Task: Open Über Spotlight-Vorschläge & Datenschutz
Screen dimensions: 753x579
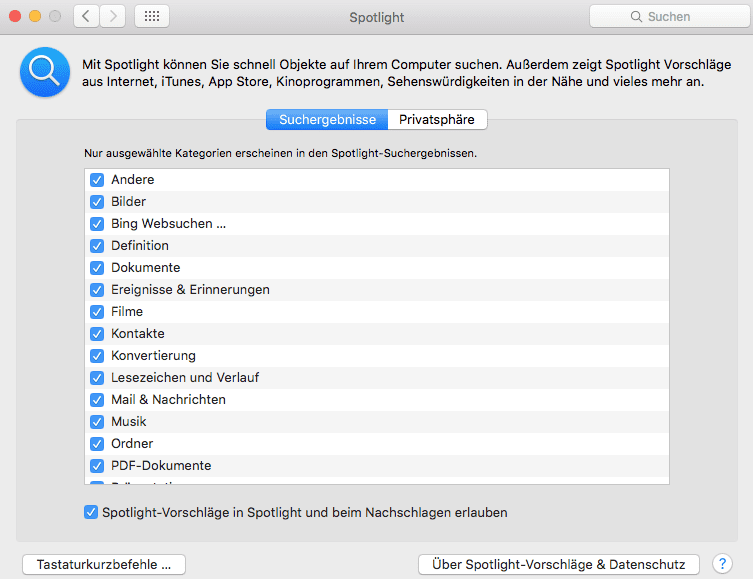Action: click(559, 564)
